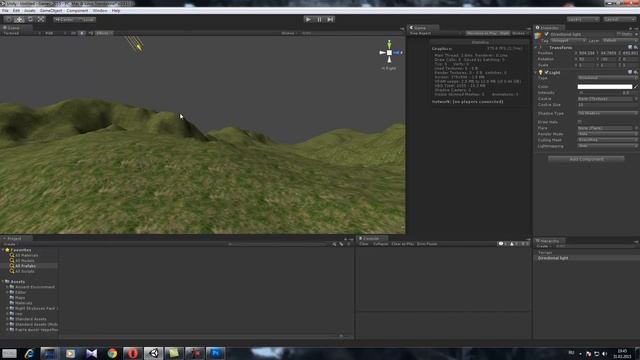The height and width of the screenshot is (360, 640).
Task: Select the Console tab
Action: 371,238
